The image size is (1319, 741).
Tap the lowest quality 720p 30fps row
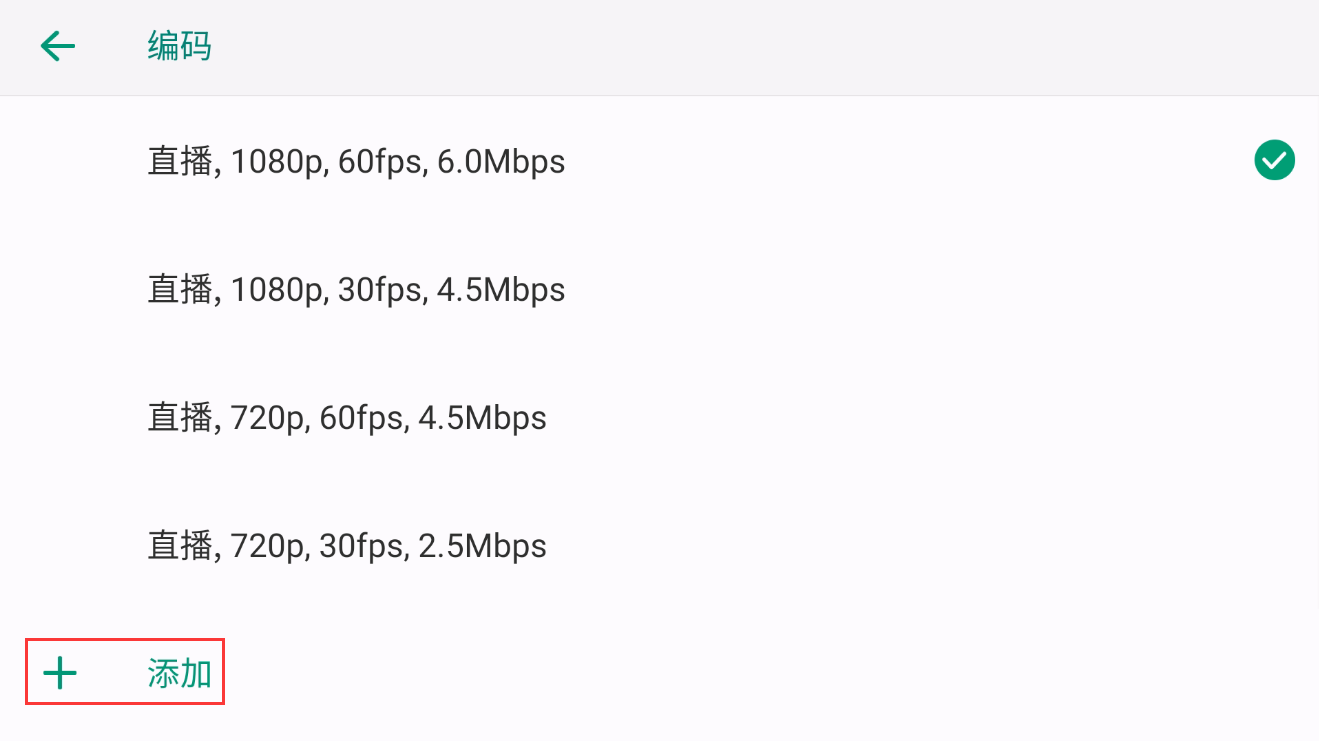click(x=659, y=546)
